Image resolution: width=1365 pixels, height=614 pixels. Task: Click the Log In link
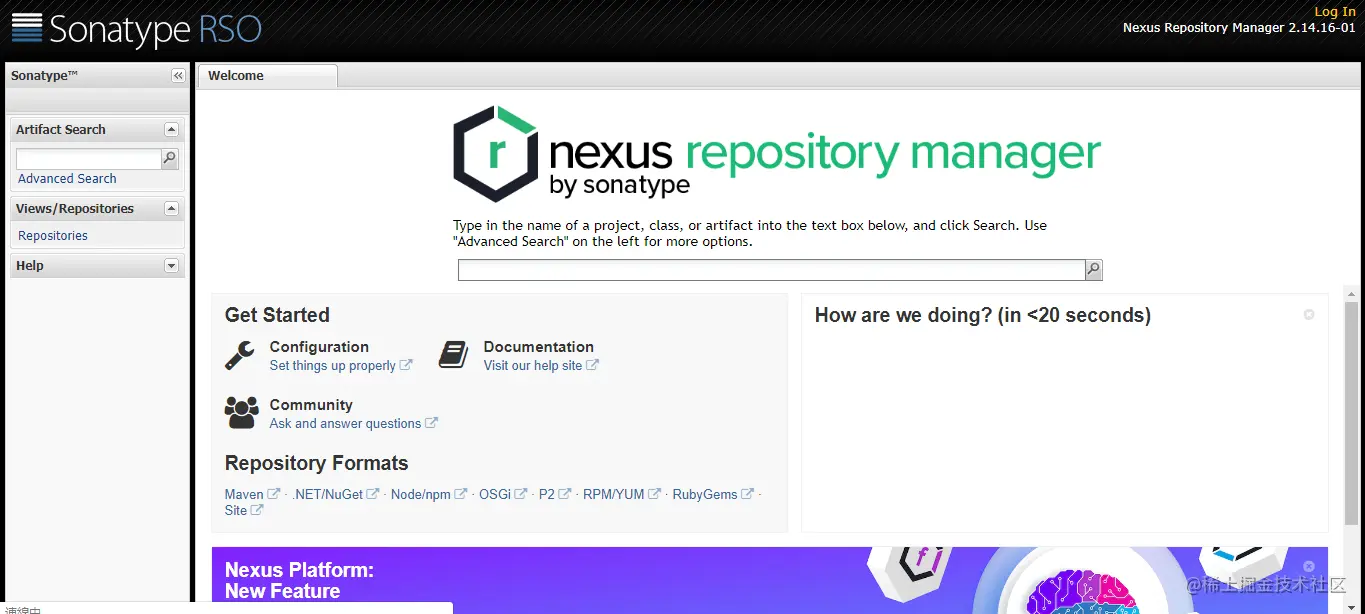point(1335,12)
